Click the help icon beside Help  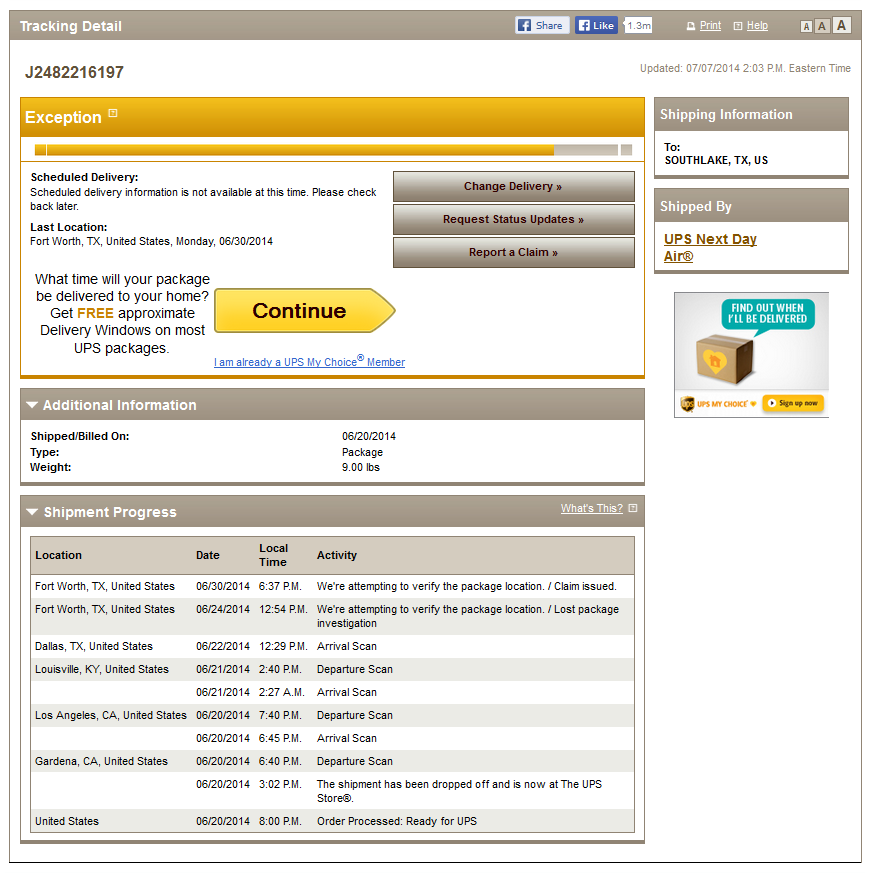(738, 26)
